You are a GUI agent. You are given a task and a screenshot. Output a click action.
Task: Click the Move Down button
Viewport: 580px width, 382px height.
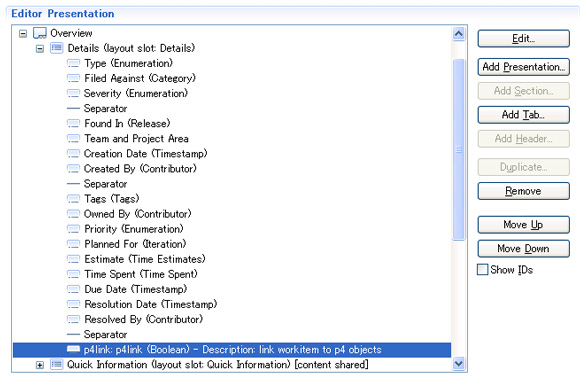tap(523, 249)
